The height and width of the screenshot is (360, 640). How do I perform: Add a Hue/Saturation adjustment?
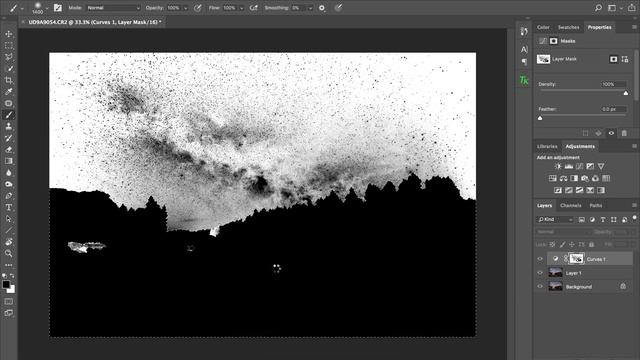tap(553, 178)
